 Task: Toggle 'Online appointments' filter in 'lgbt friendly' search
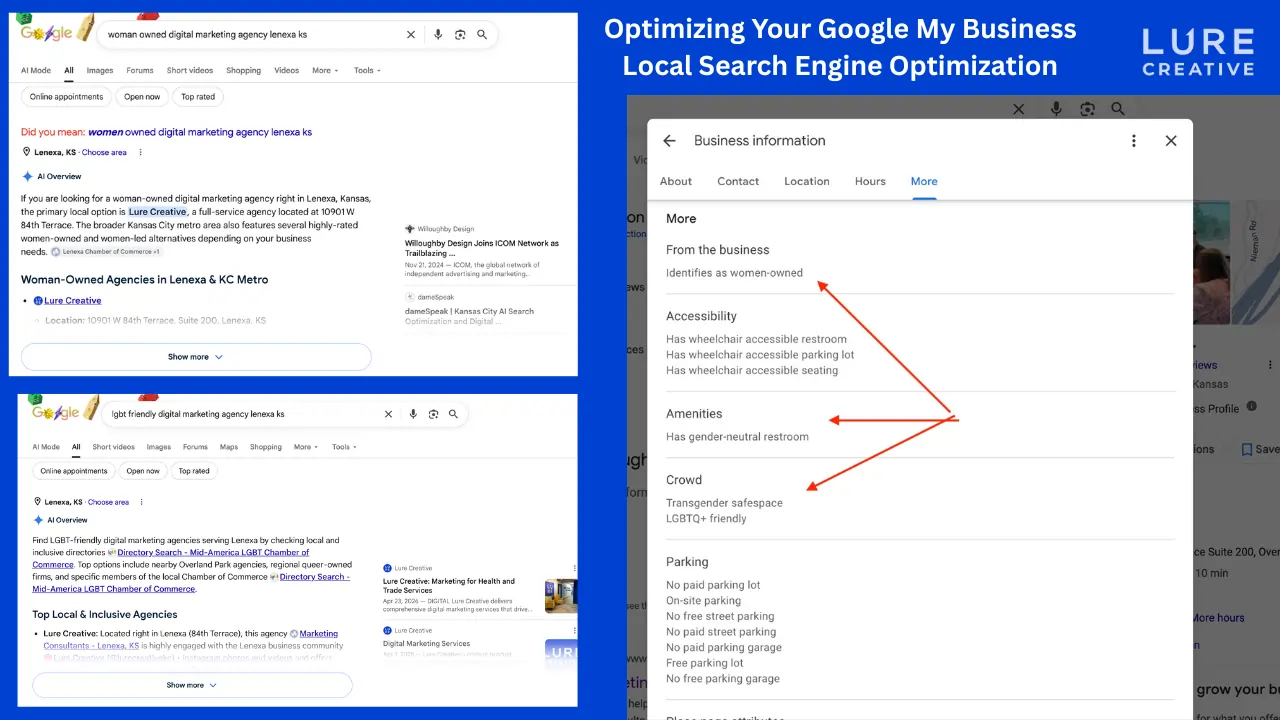(74, 471)
